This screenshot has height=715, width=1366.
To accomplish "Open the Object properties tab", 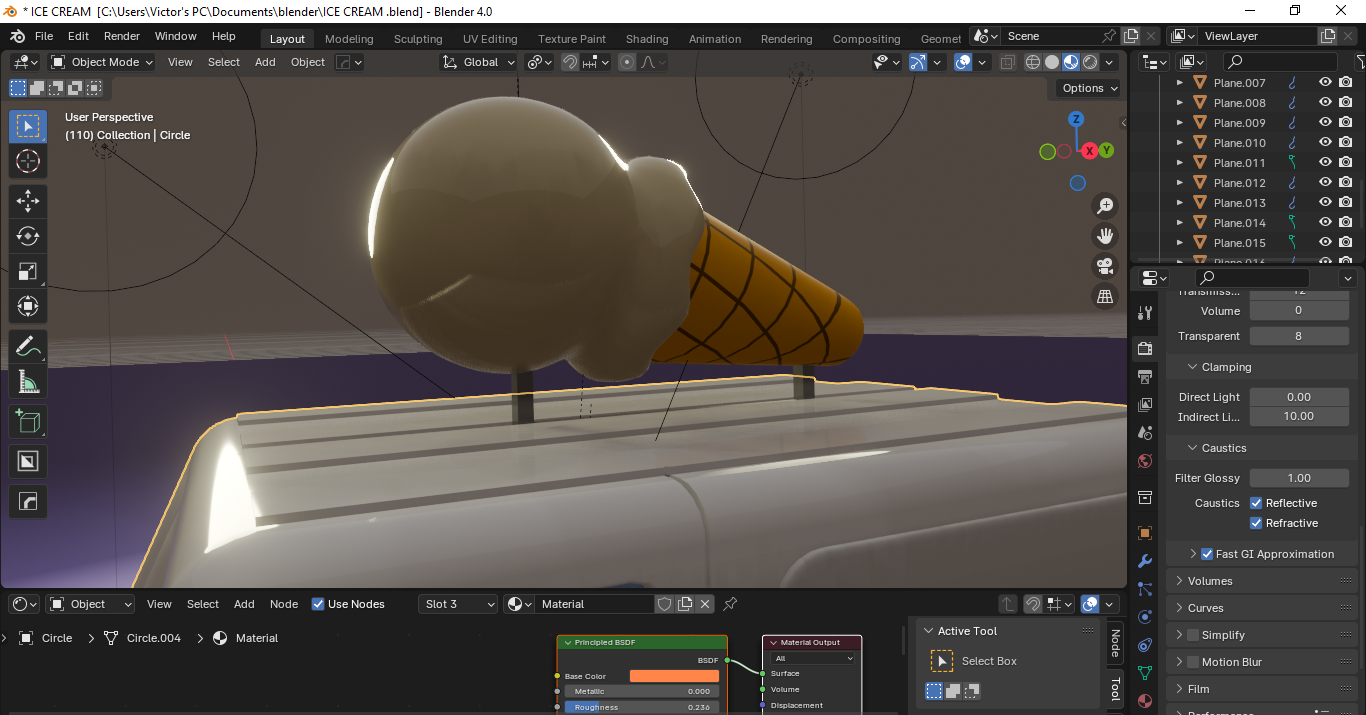I will [1146, 533].
